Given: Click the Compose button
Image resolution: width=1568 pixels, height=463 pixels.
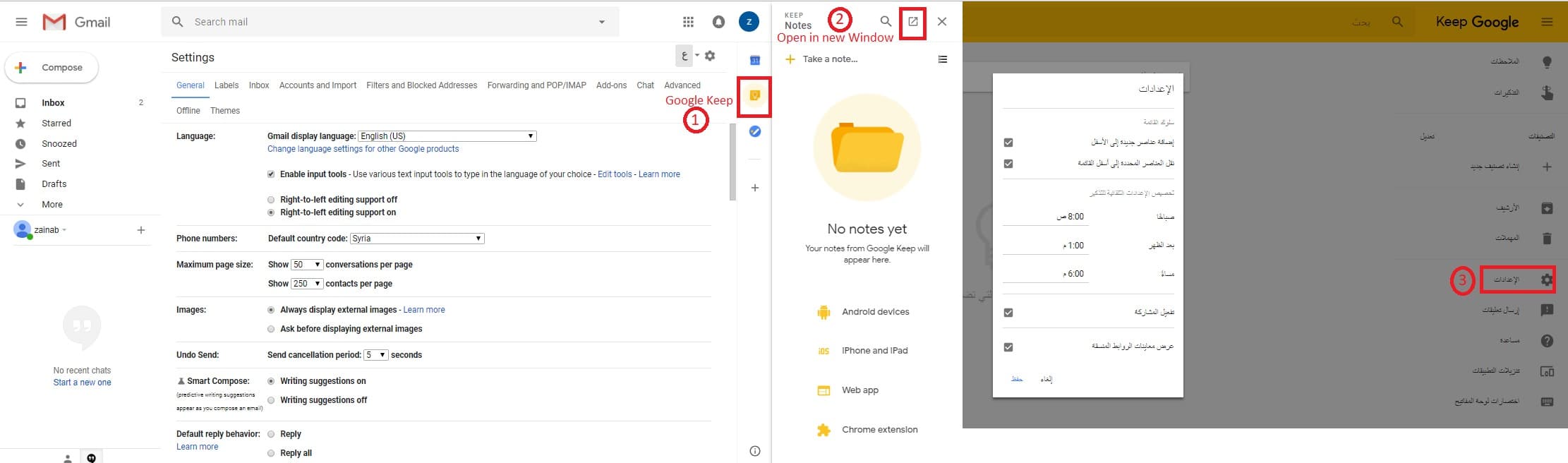Looking at the screenshot, I should pos(52,68).
